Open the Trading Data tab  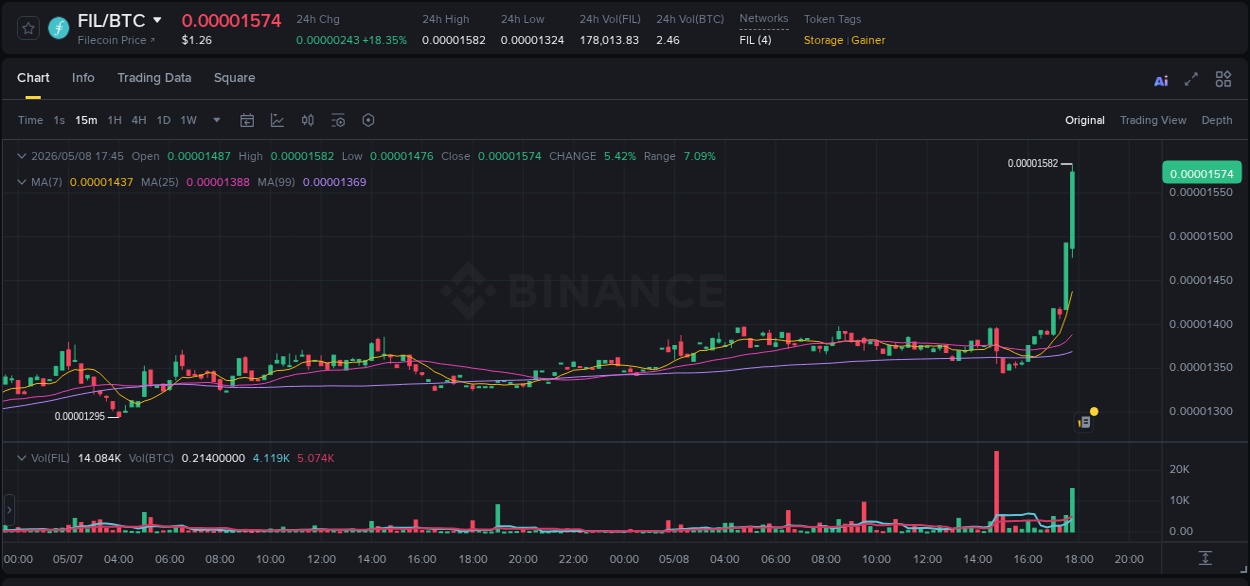(154, 78)
